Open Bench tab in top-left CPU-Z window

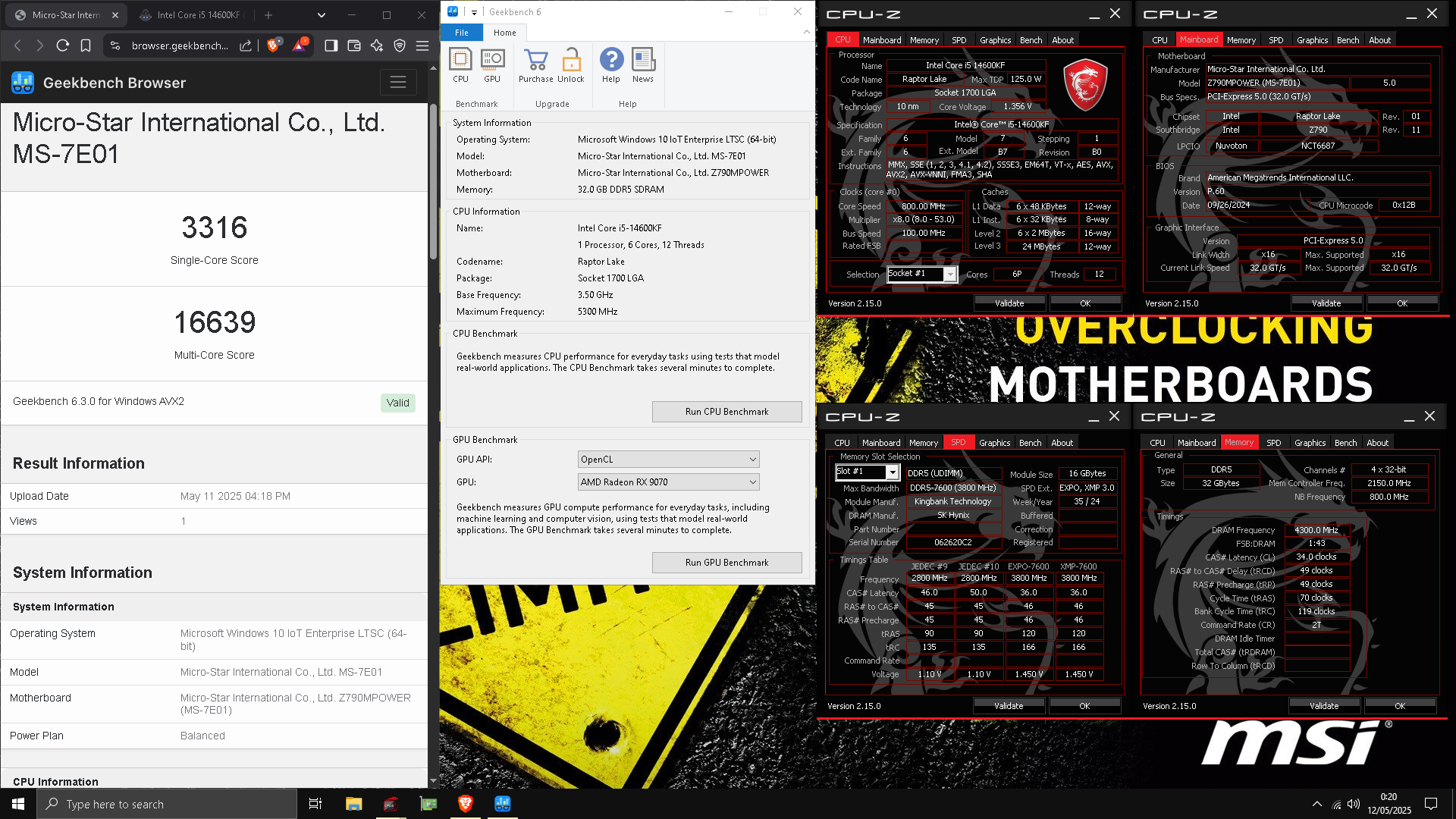(x=1031, y=40)
